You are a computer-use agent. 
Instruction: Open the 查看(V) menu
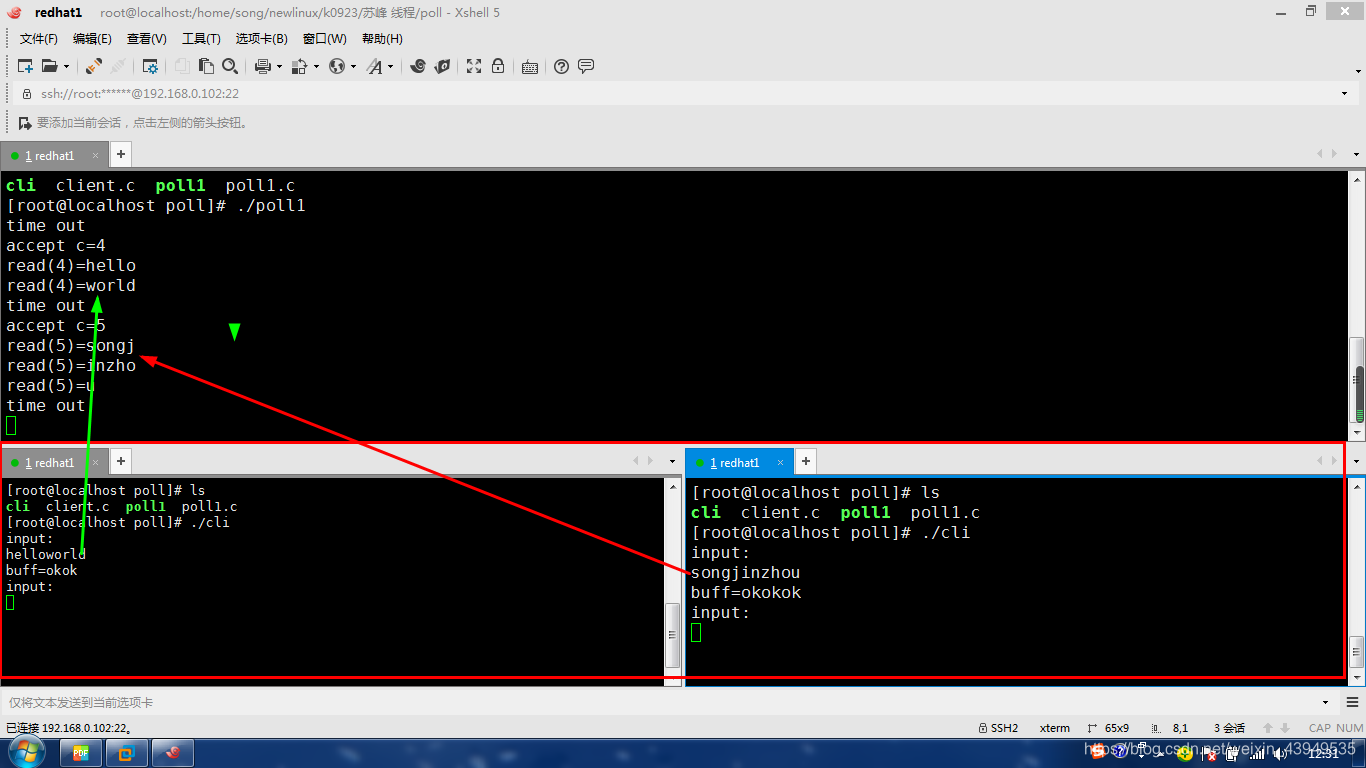(x=147, y=39)
